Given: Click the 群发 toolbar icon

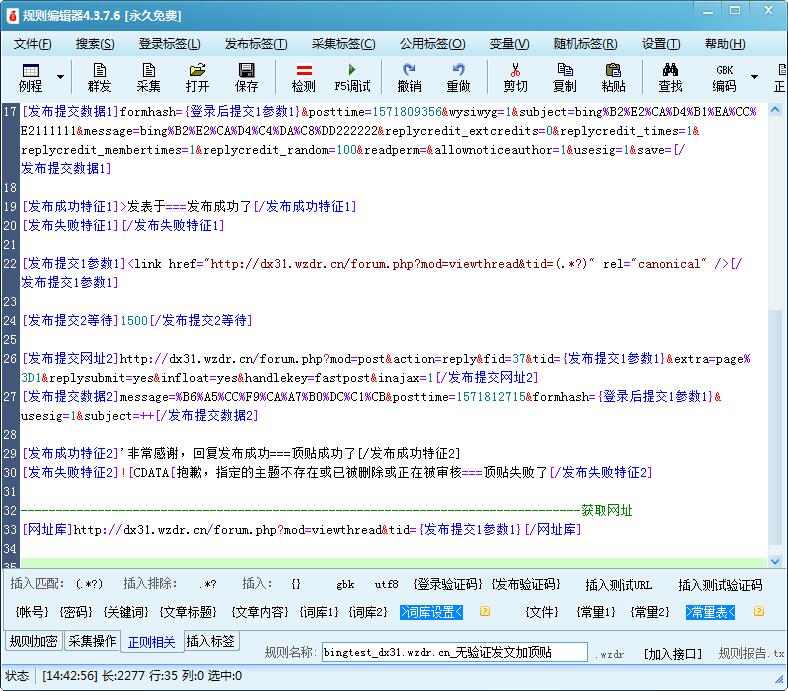Looking at the screenshot, I should (100, 77).
